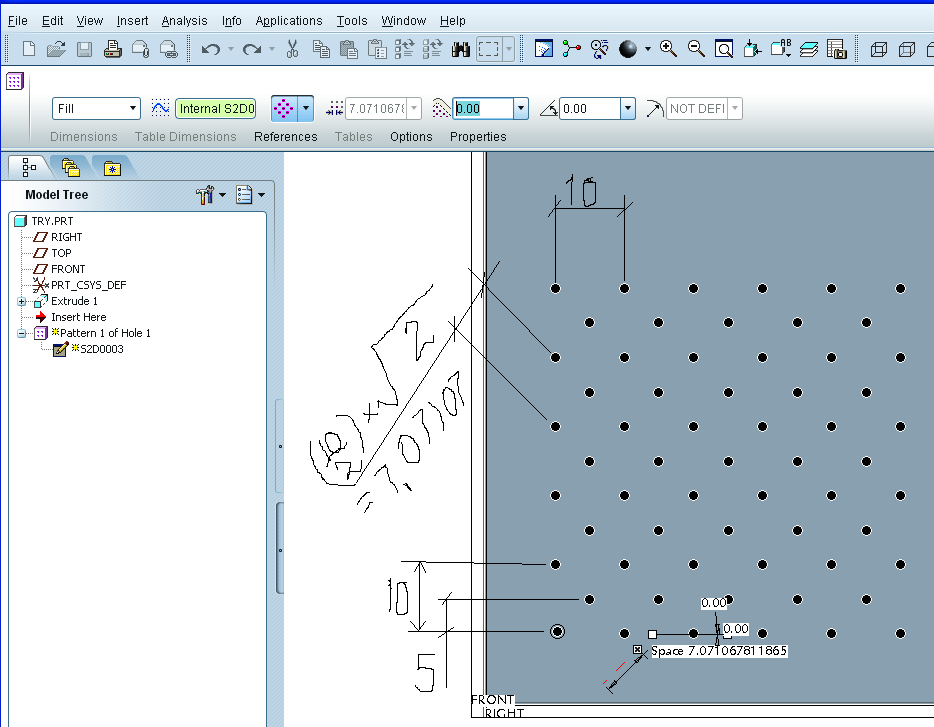Open the undo history dropdown arrow
The width and height of the screenshot is (934, 727).
tap(231, 49)
